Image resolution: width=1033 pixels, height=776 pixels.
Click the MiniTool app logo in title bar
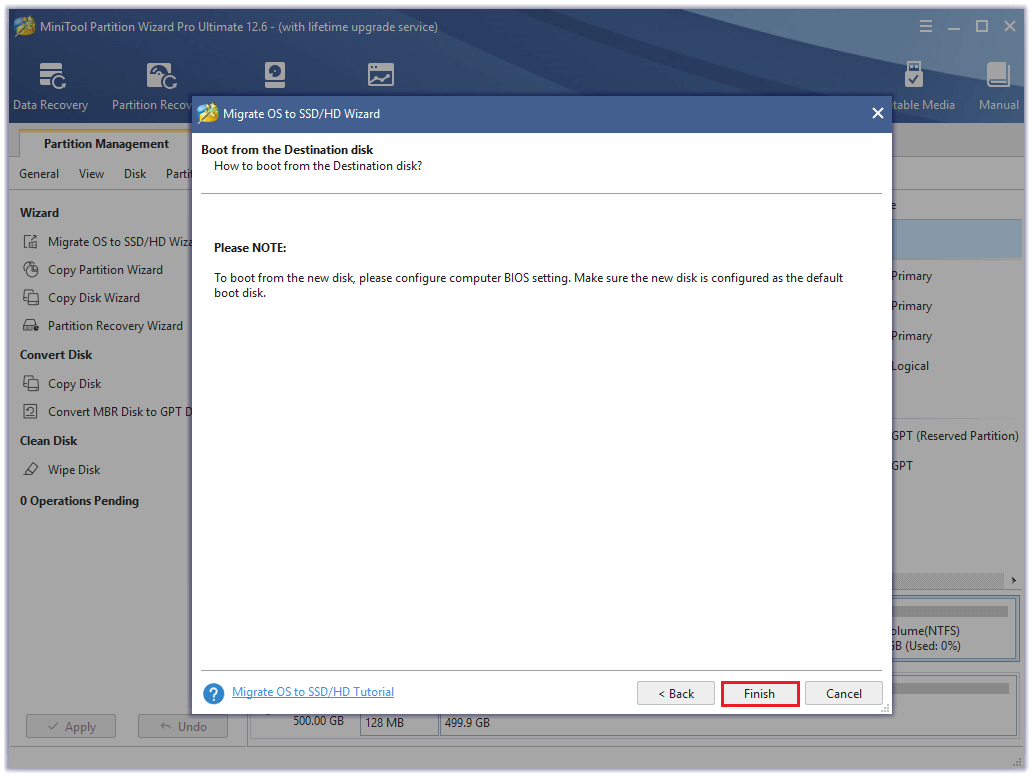point(24,26)
